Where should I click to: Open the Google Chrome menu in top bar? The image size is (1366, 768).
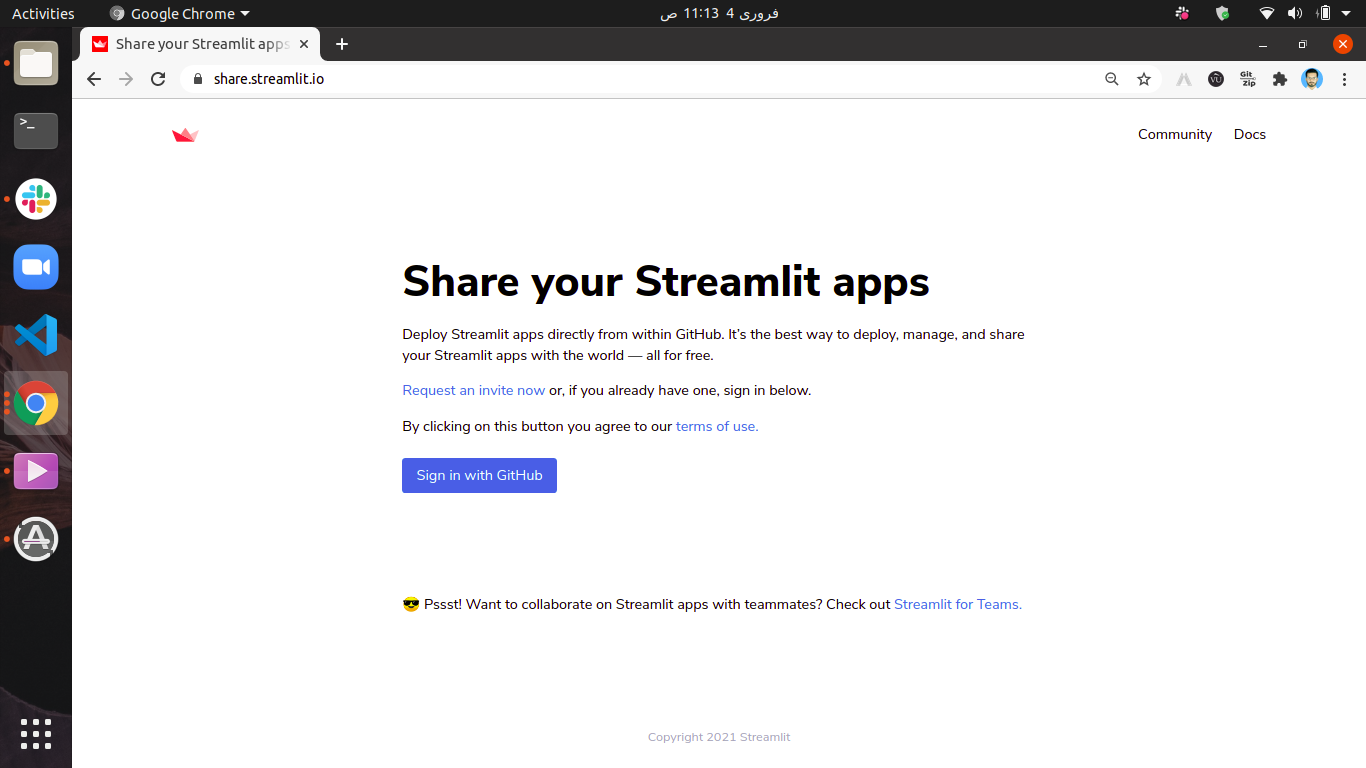click(x=180, y=13)
